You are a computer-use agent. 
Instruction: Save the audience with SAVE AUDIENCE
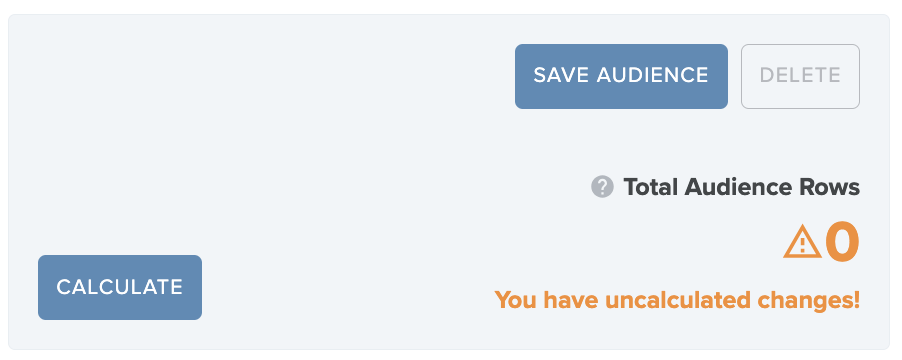pyautogui.click(x=621, y=76)
